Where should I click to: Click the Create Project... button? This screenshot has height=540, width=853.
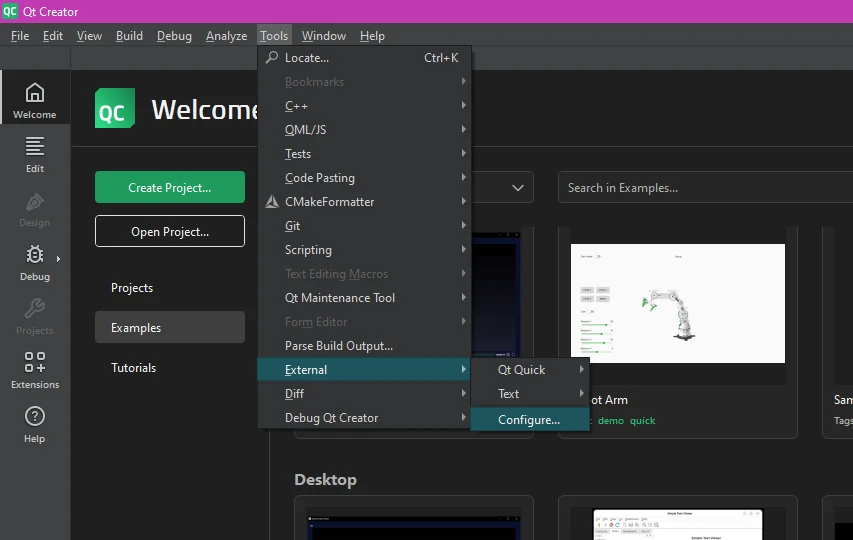point(170,188)
